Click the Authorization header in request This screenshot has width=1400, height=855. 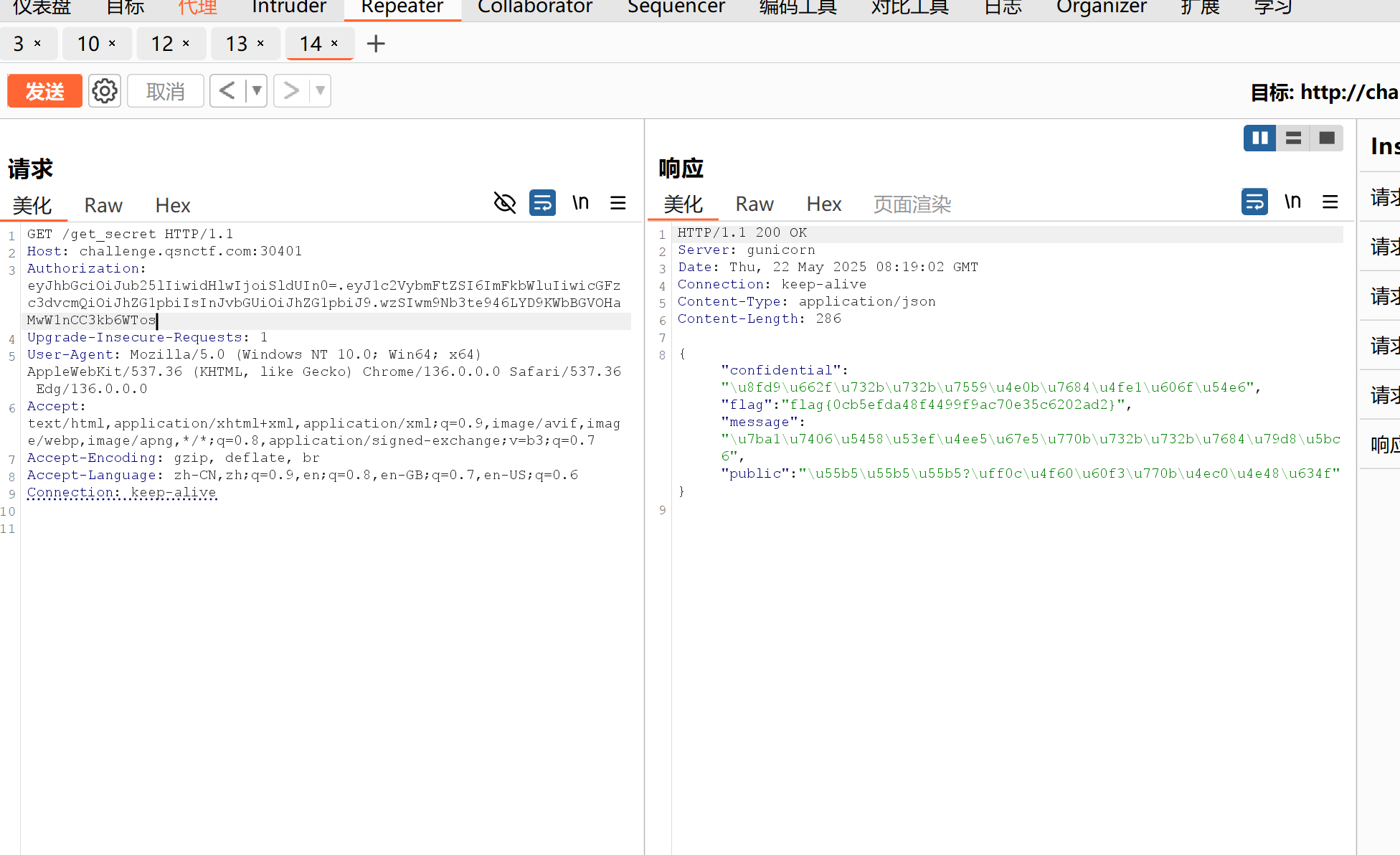(86, 269)
